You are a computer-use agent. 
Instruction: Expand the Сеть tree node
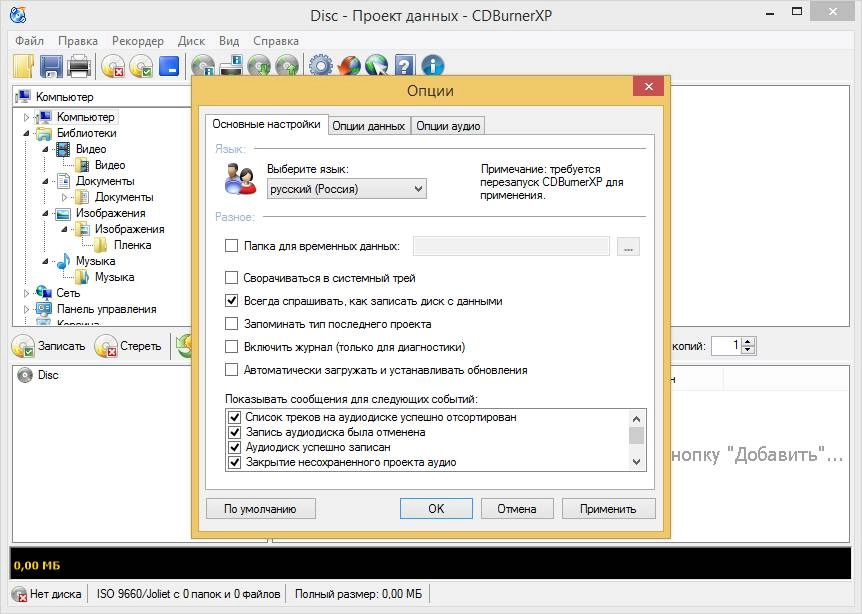26,293
